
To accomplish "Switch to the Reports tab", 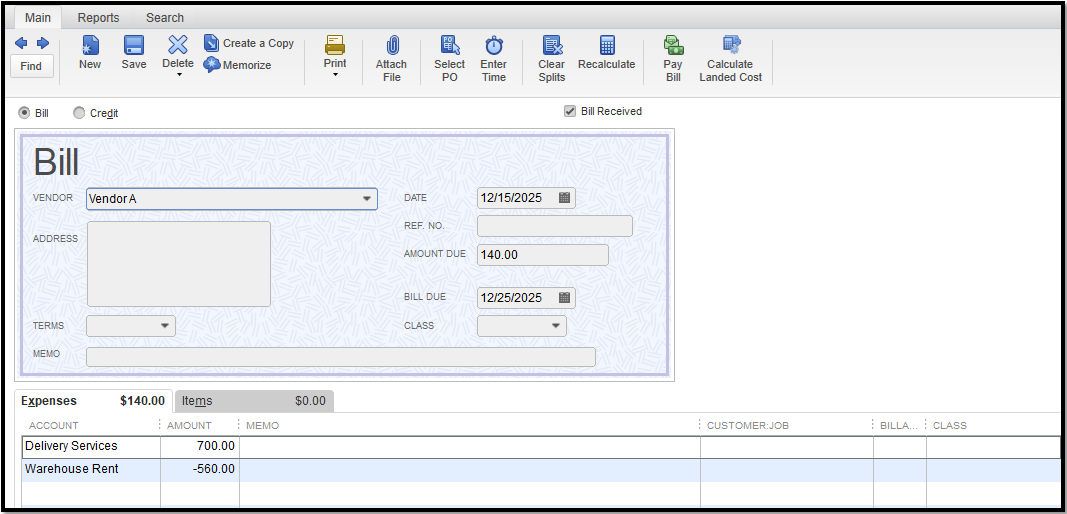I will coord(98,18).
